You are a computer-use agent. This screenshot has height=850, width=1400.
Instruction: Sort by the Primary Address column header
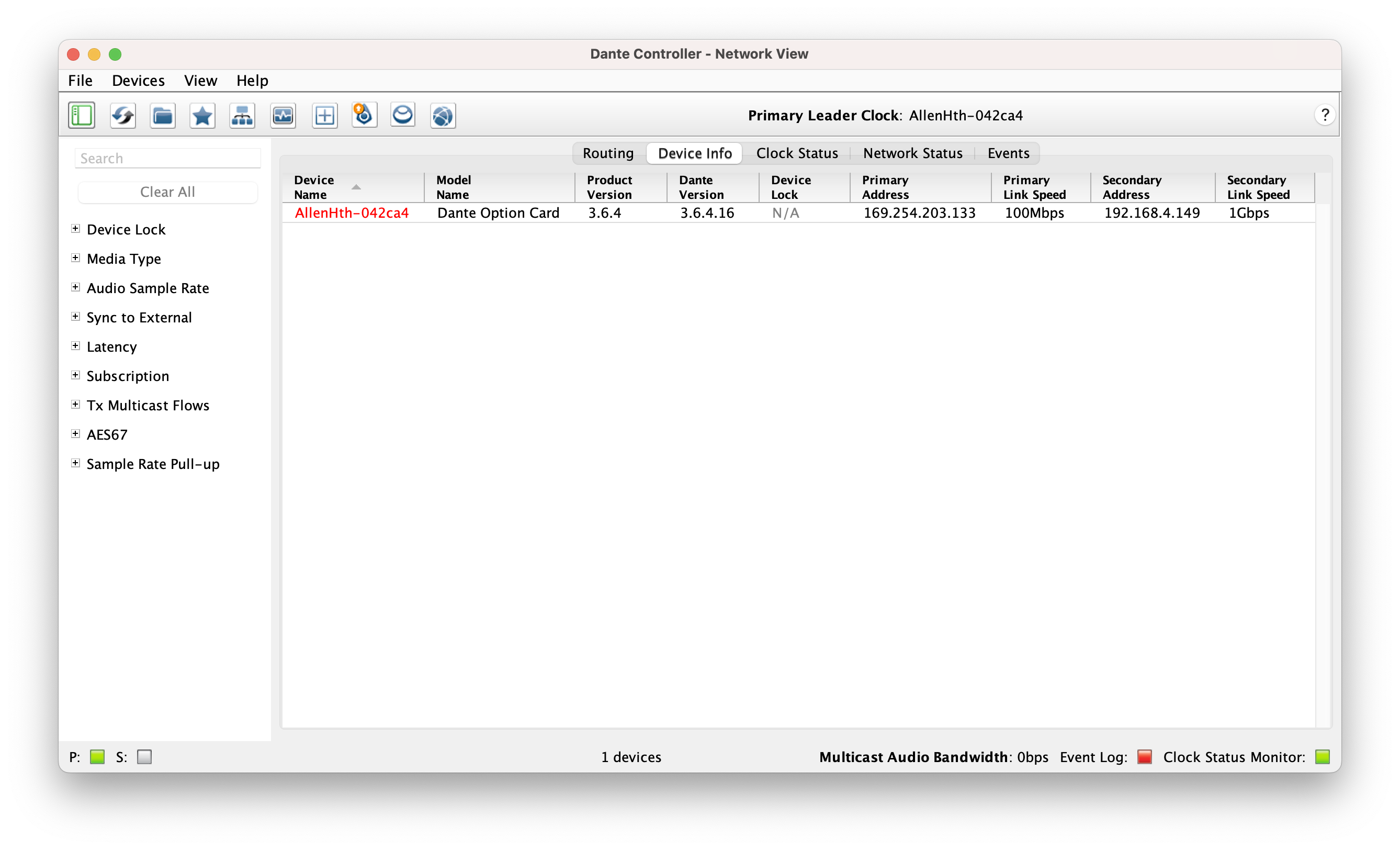[x=920, y=187]
